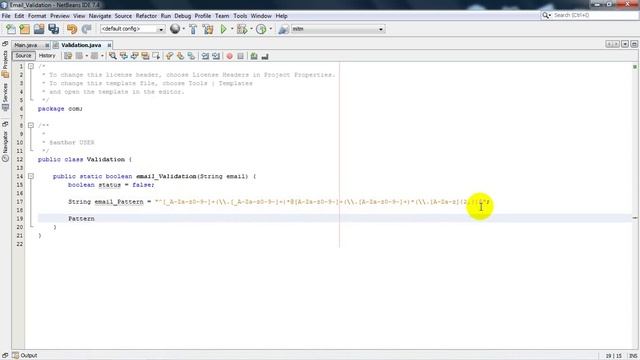This screenshot has height=360, width=640.
Task: Click red Start Macro Recording icon
Action: (229, 56)
